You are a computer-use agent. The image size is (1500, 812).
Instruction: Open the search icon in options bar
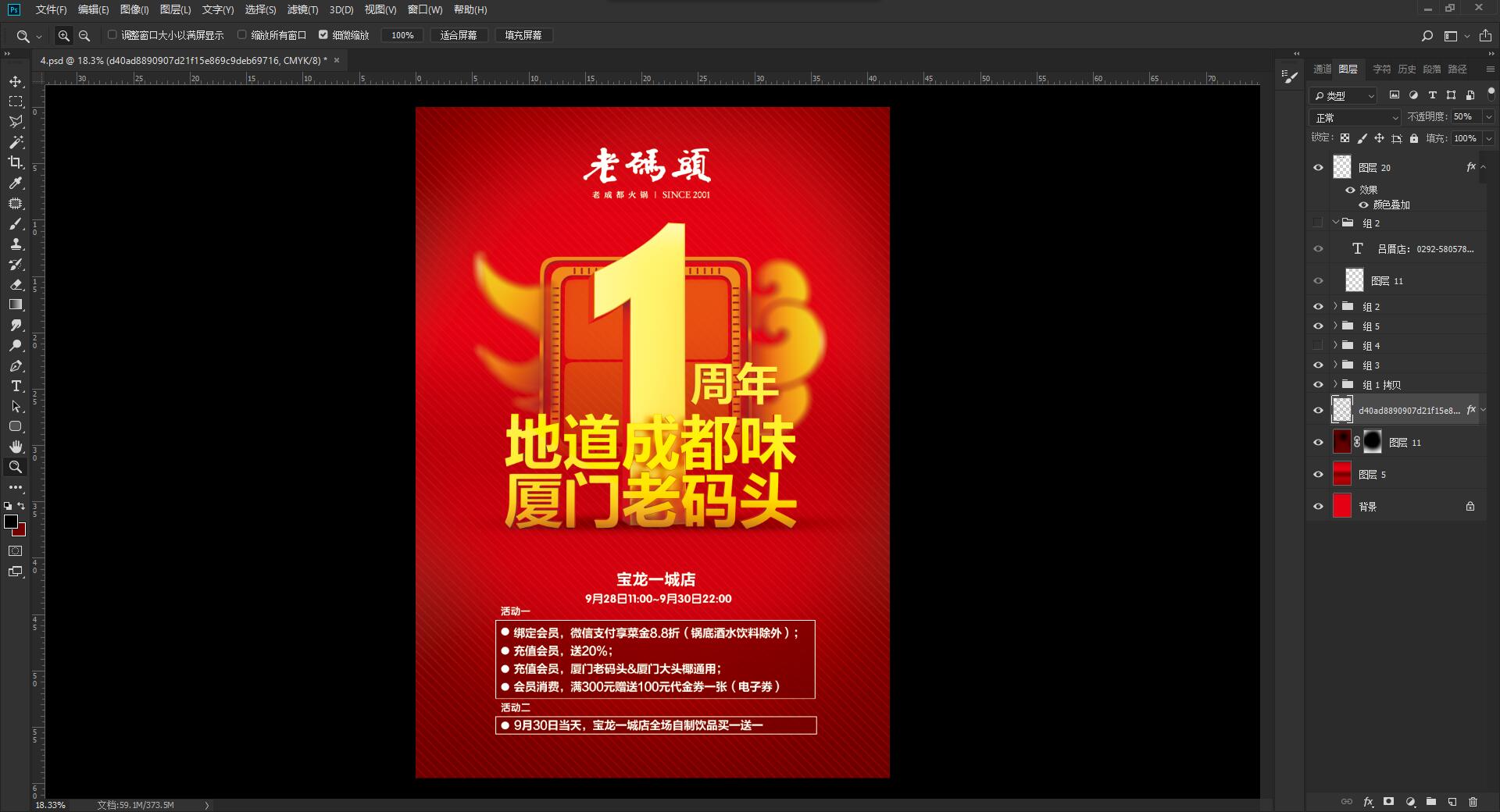coord(1427,36)
